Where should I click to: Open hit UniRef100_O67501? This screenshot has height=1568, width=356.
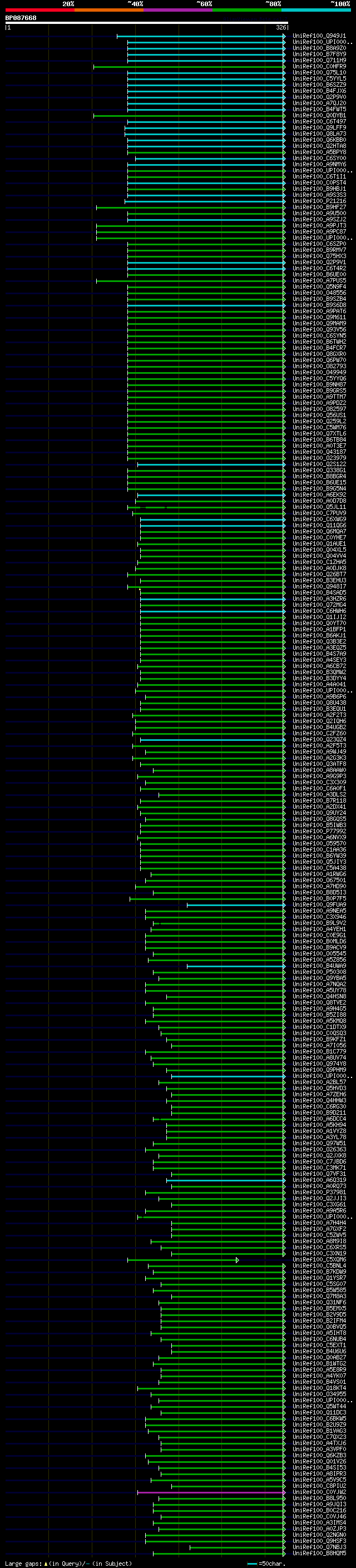(x=319, y=880)
